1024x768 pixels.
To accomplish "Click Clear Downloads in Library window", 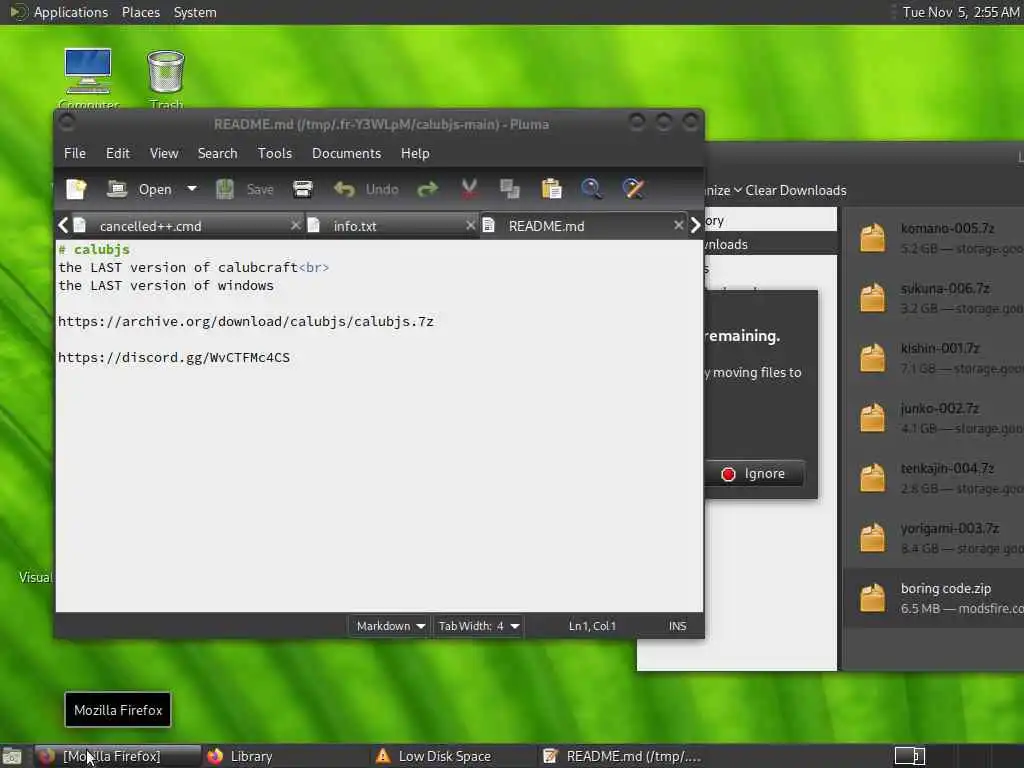I will tap(795, 191).
